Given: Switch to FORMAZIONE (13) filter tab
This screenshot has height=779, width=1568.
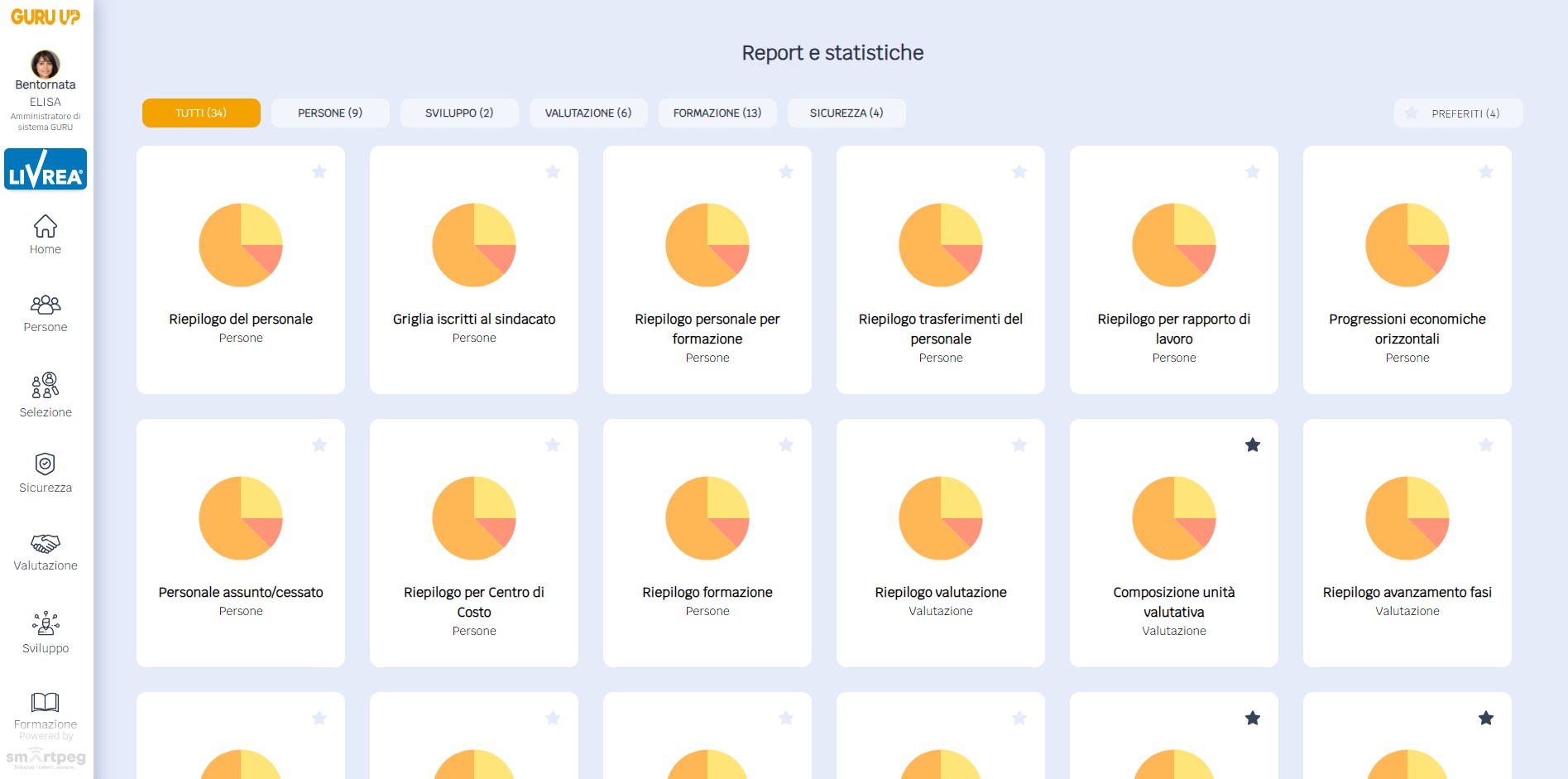Looking at the screenshot, I should 717,113.
